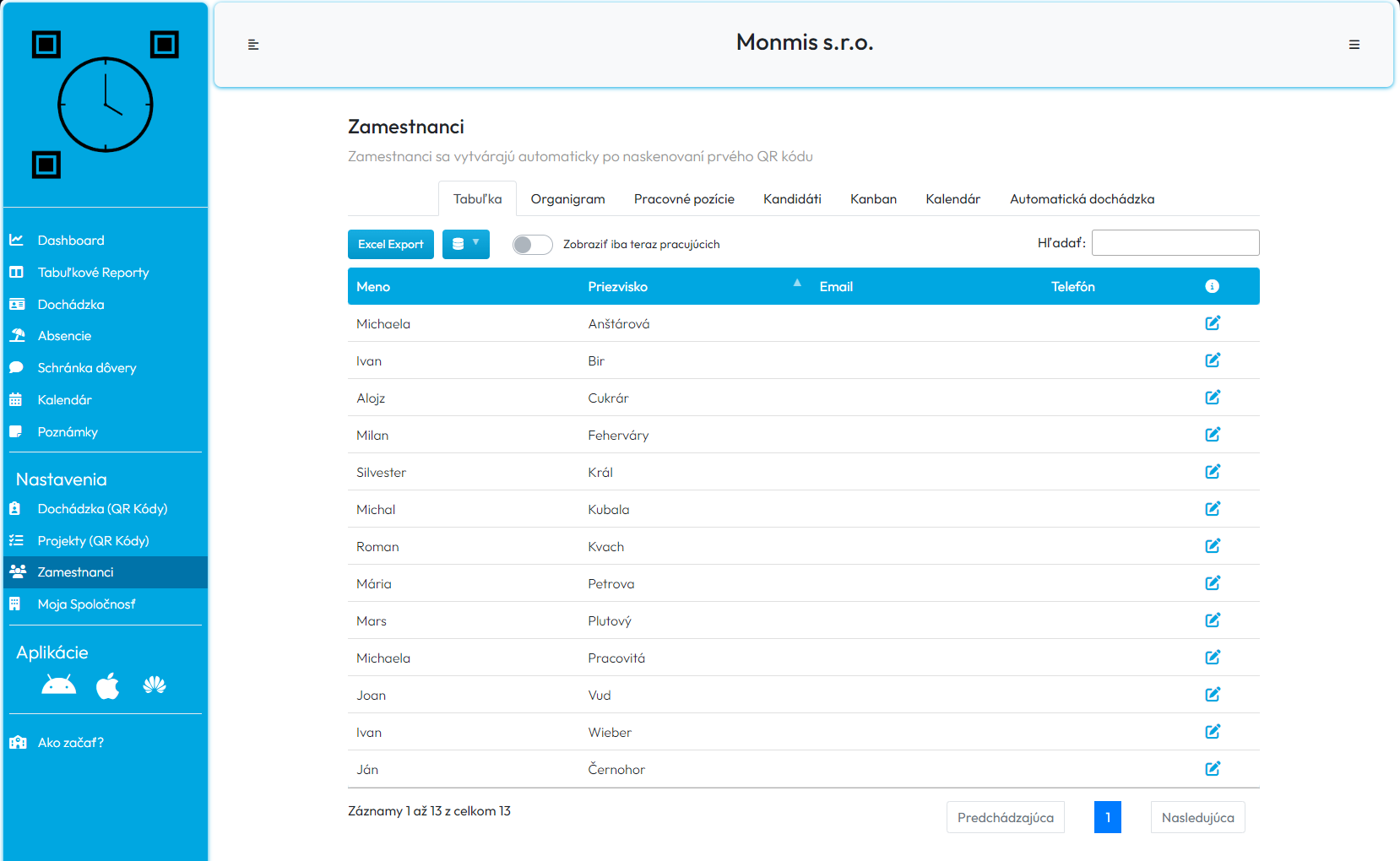Toggle show only currently working employees

533,245
